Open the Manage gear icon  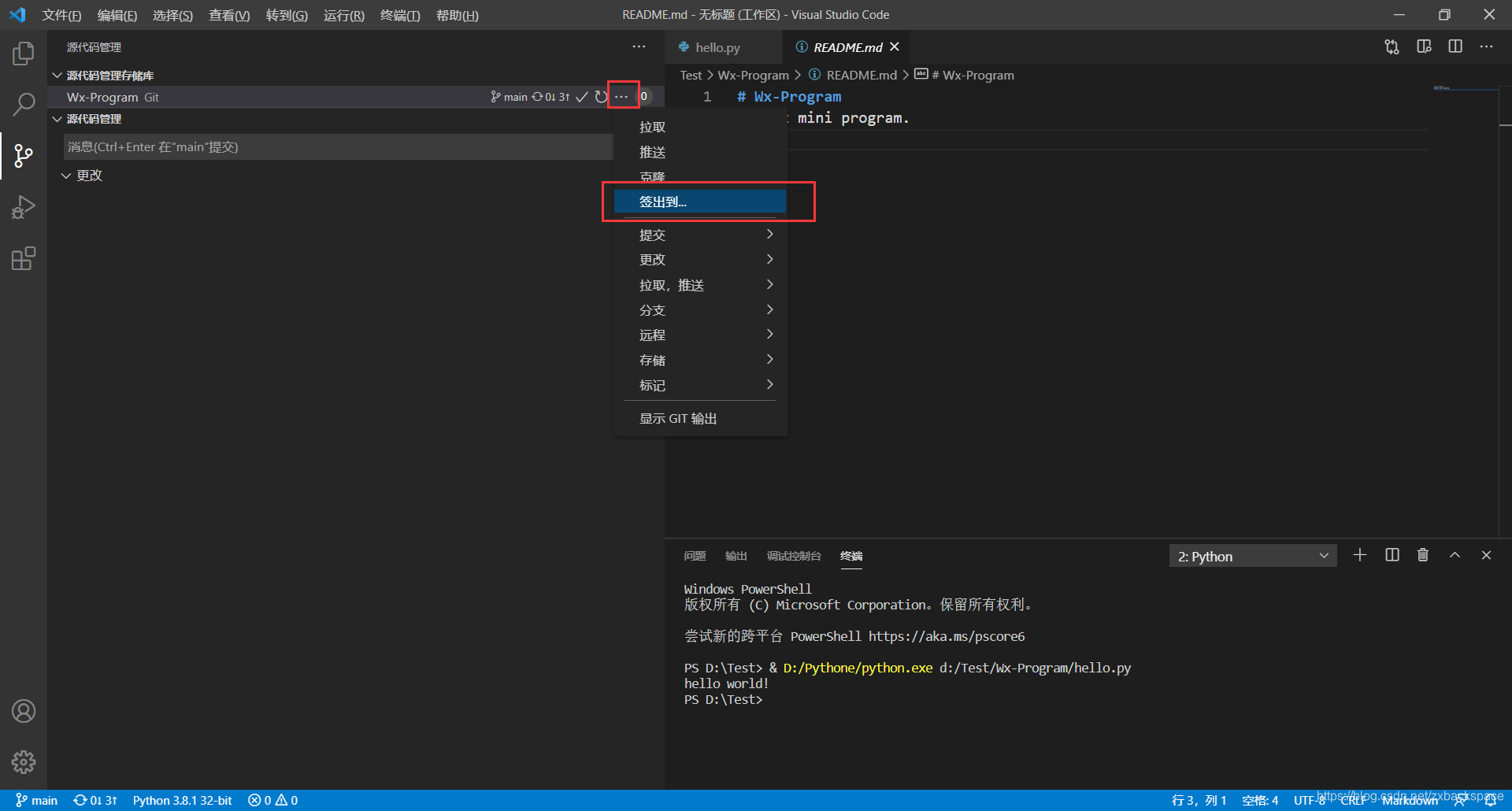click(24, 761)
